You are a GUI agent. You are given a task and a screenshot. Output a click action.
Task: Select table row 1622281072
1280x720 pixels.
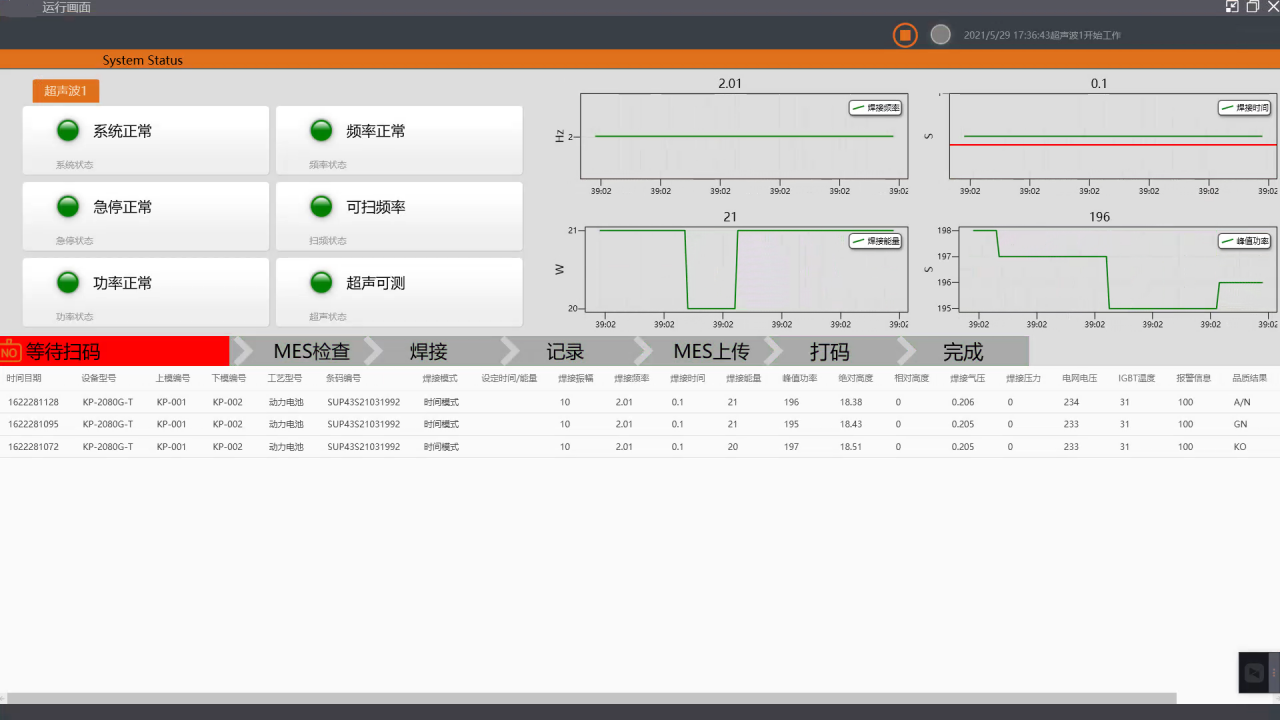(640, 446)
